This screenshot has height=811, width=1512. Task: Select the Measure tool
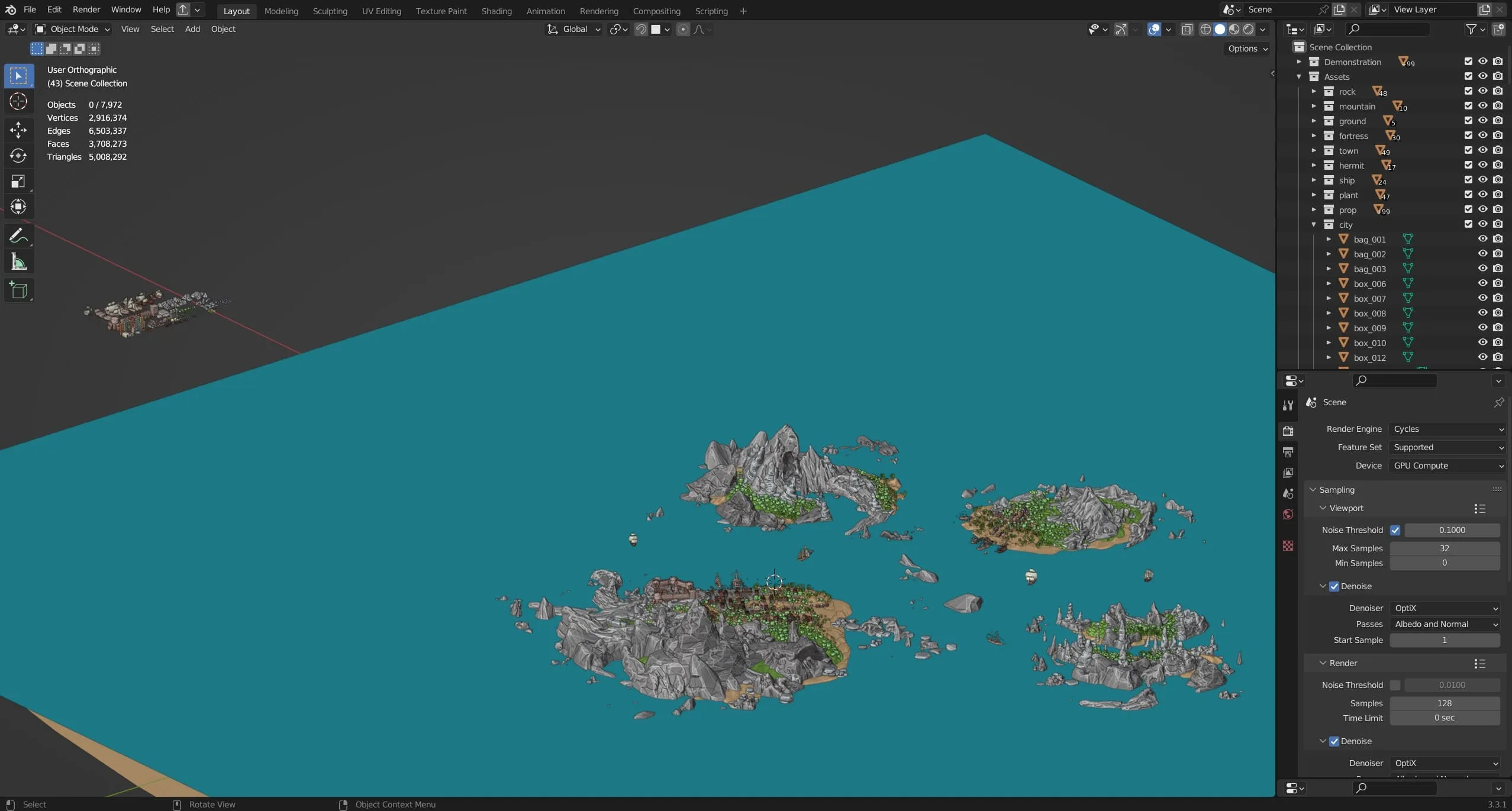click(x=18, y=262)
